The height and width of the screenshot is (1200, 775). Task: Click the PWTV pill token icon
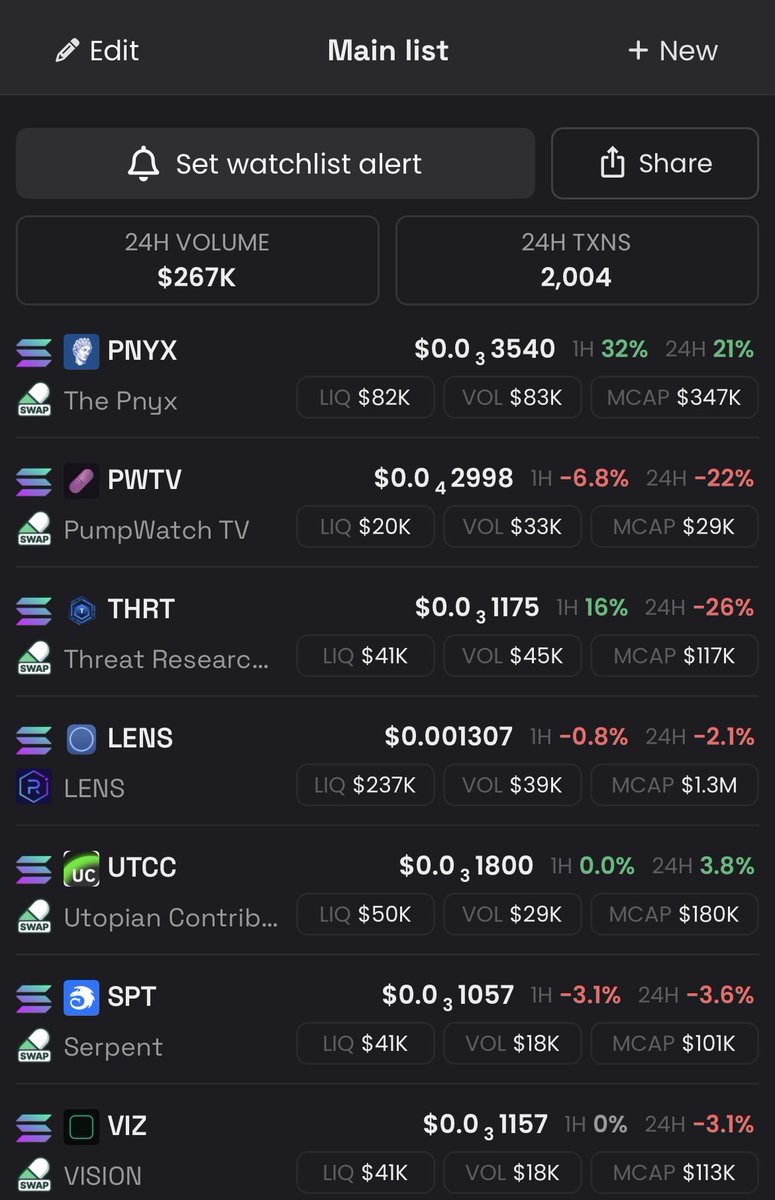coord(81,480)
